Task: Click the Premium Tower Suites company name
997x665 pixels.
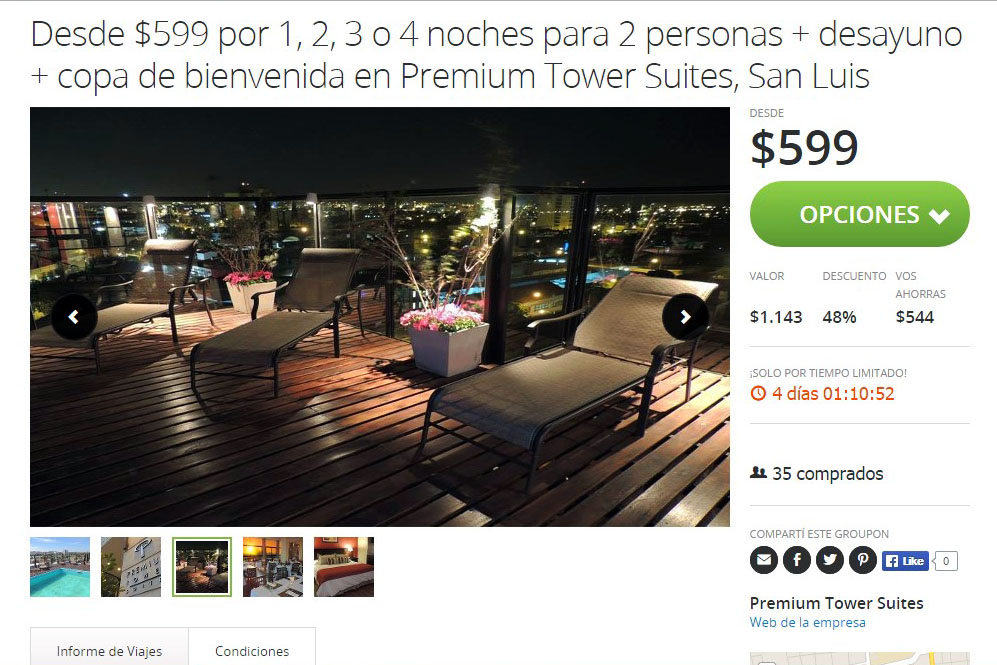Action: coord(836,603)
